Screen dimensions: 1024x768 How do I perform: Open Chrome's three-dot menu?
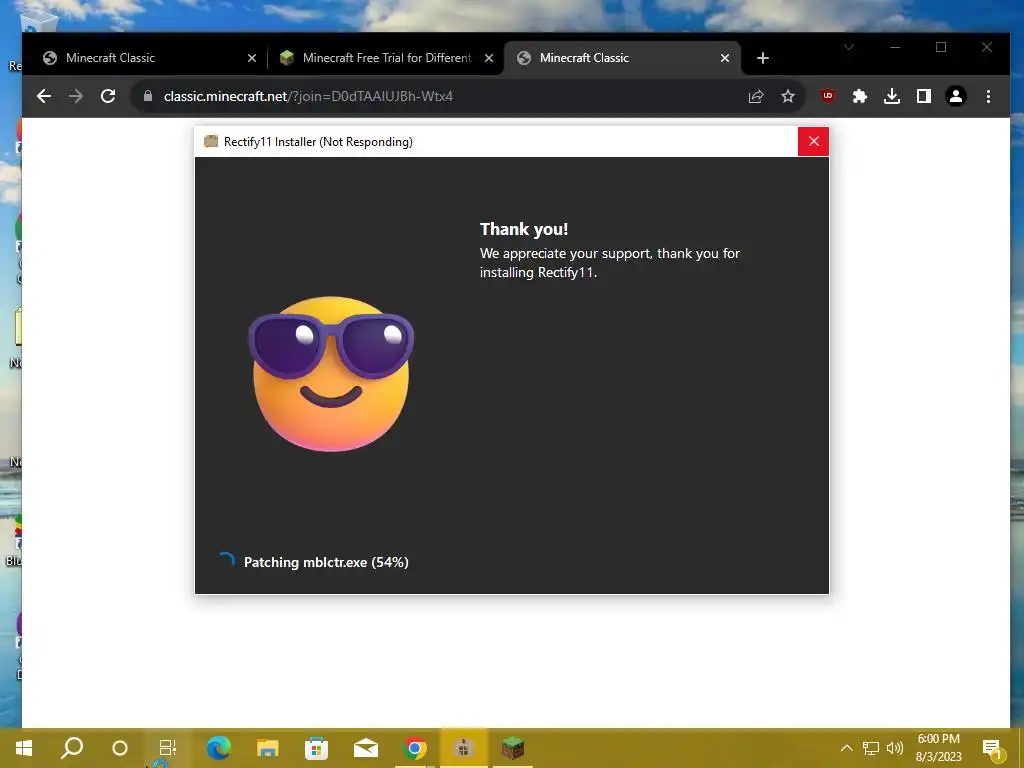tap(988, 97)
